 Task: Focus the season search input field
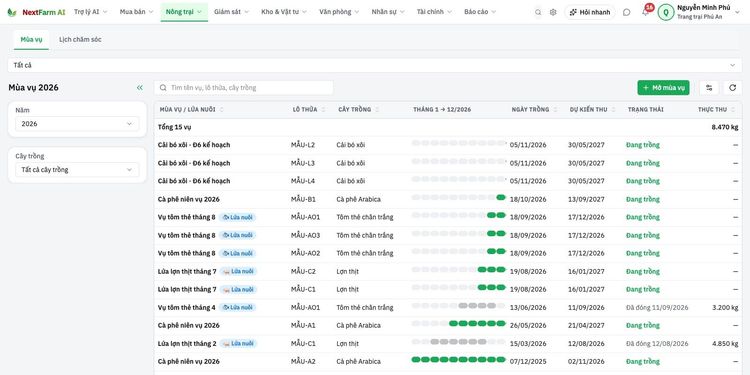[x=243, y=88]
